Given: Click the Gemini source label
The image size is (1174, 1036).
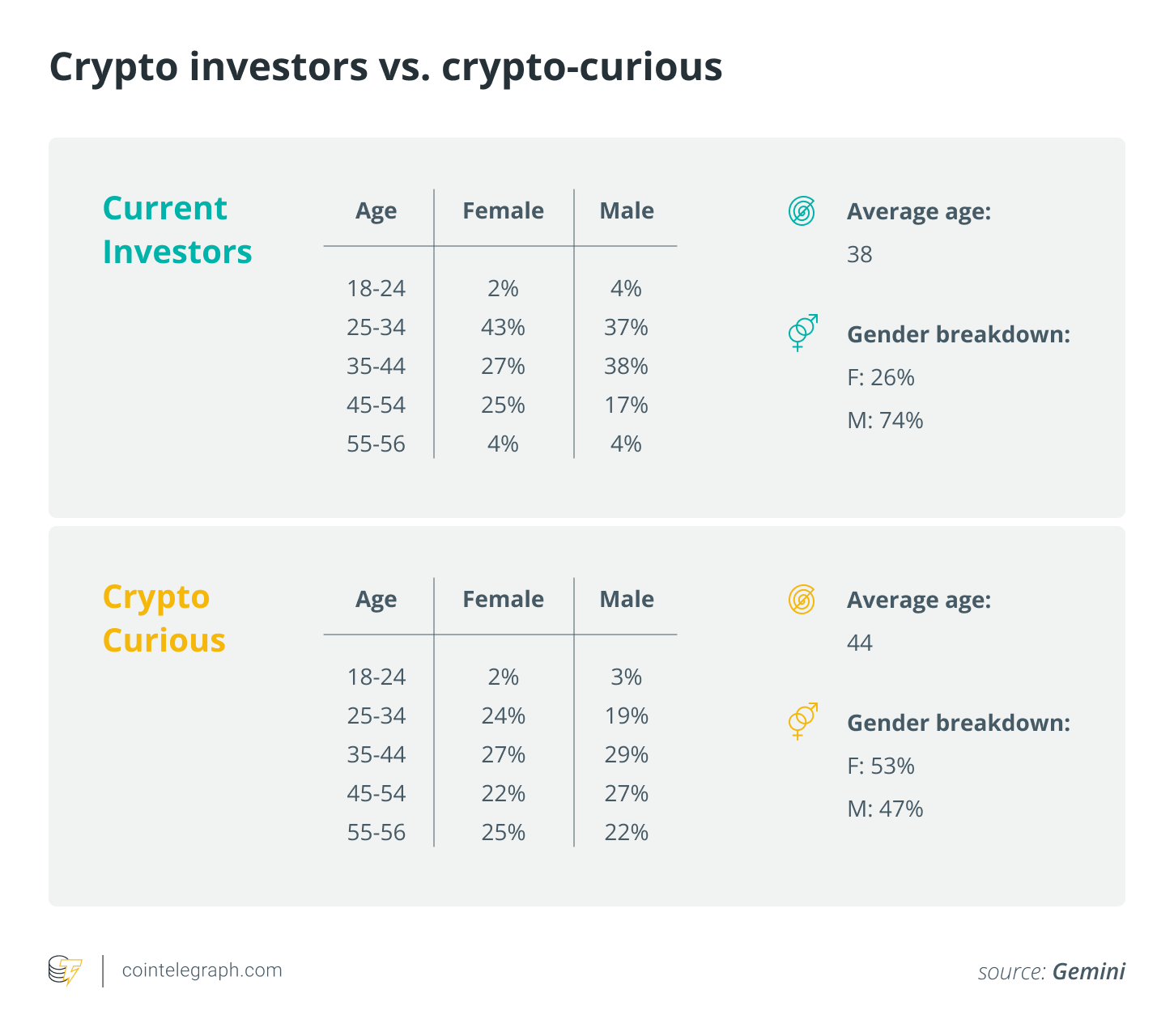Looking at the screenshot, I should point(1088,971).
